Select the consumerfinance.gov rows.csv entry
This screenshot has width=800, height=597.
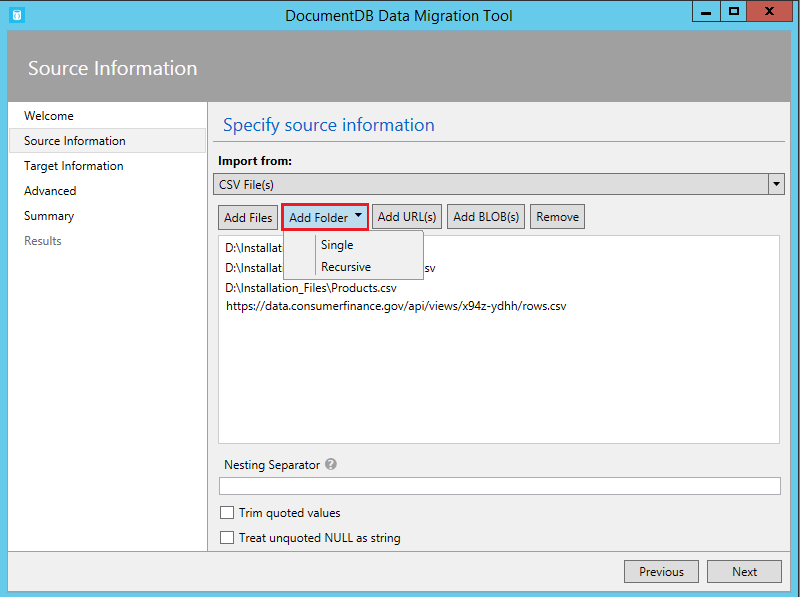click(x=396, y=306)
